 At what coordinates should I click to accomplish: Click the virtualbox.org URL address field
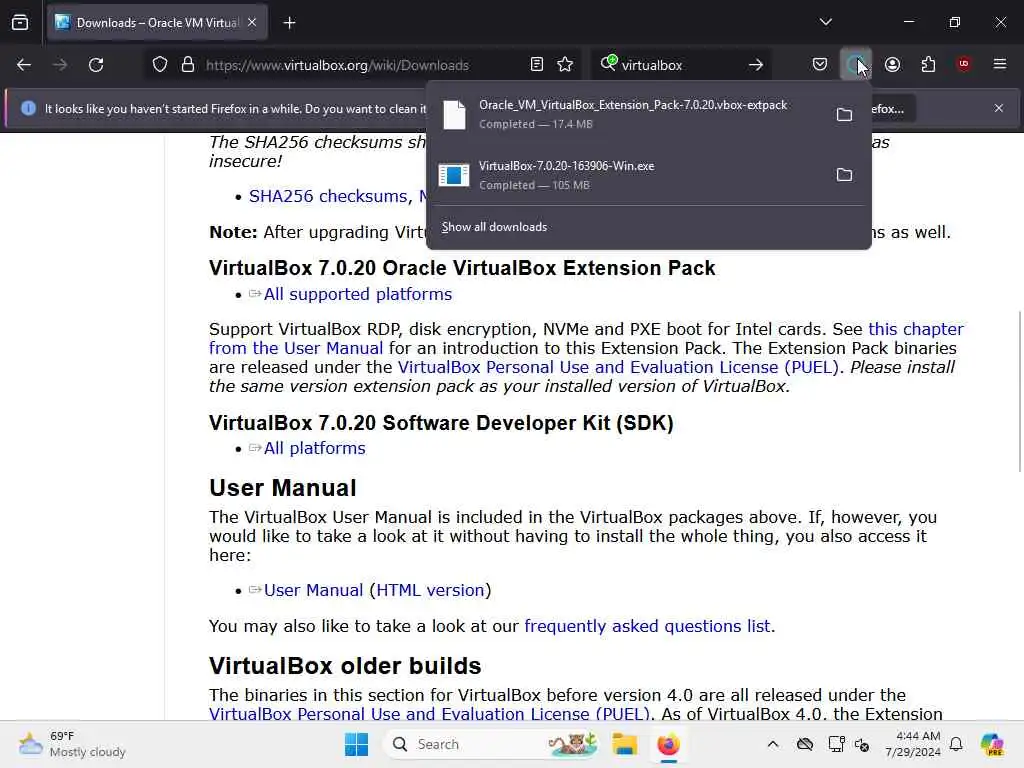coord(337,65)
